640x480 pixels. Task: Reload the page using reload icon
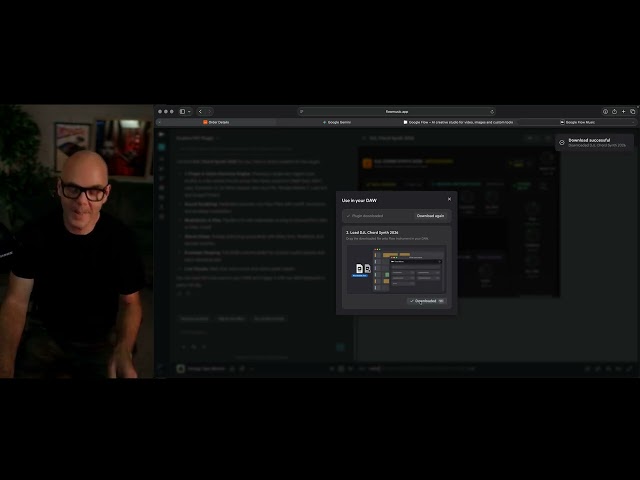[x=492, y=111]
